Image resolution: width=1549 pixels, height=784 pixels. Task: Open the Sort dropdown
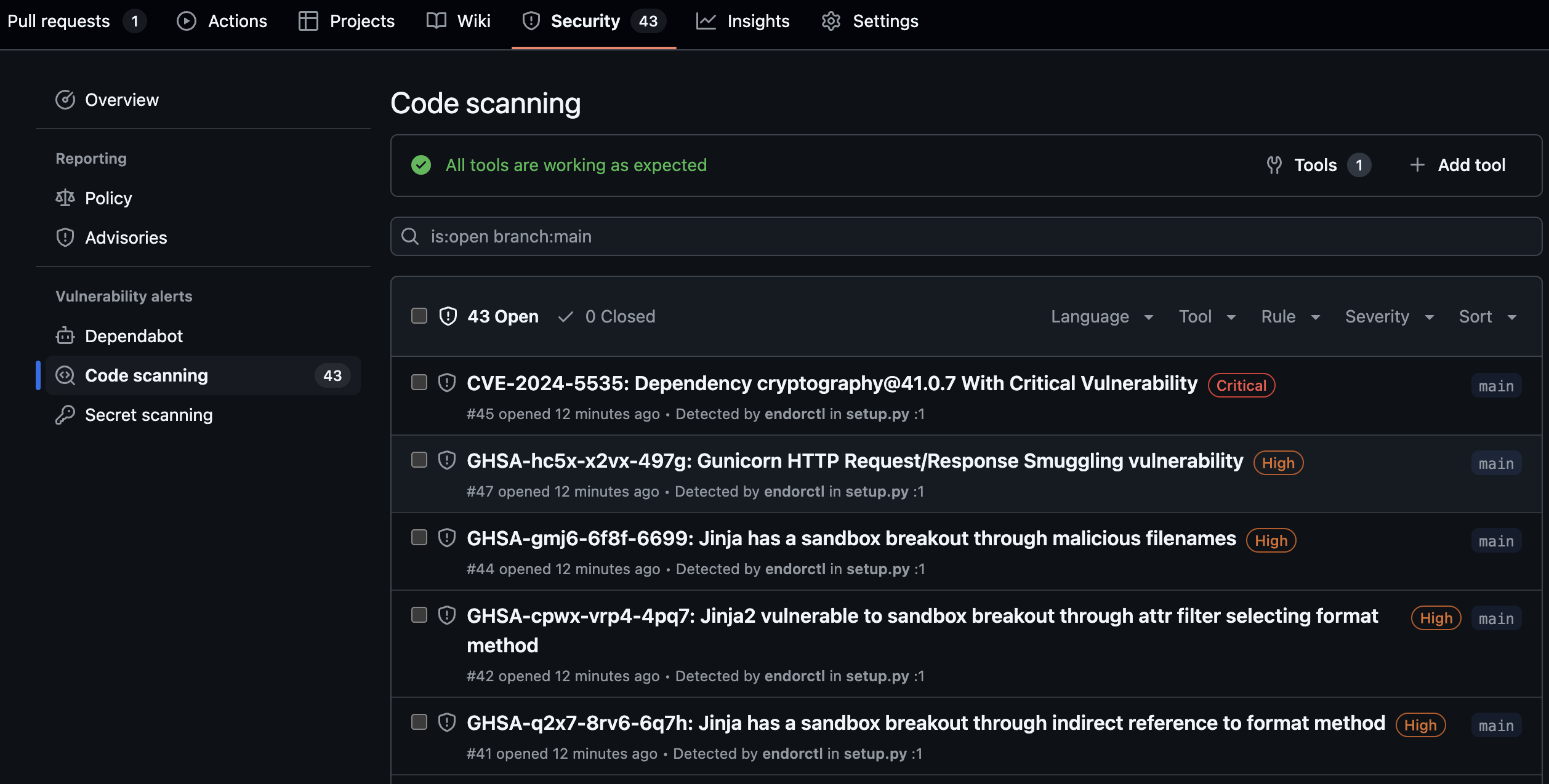1487,316
